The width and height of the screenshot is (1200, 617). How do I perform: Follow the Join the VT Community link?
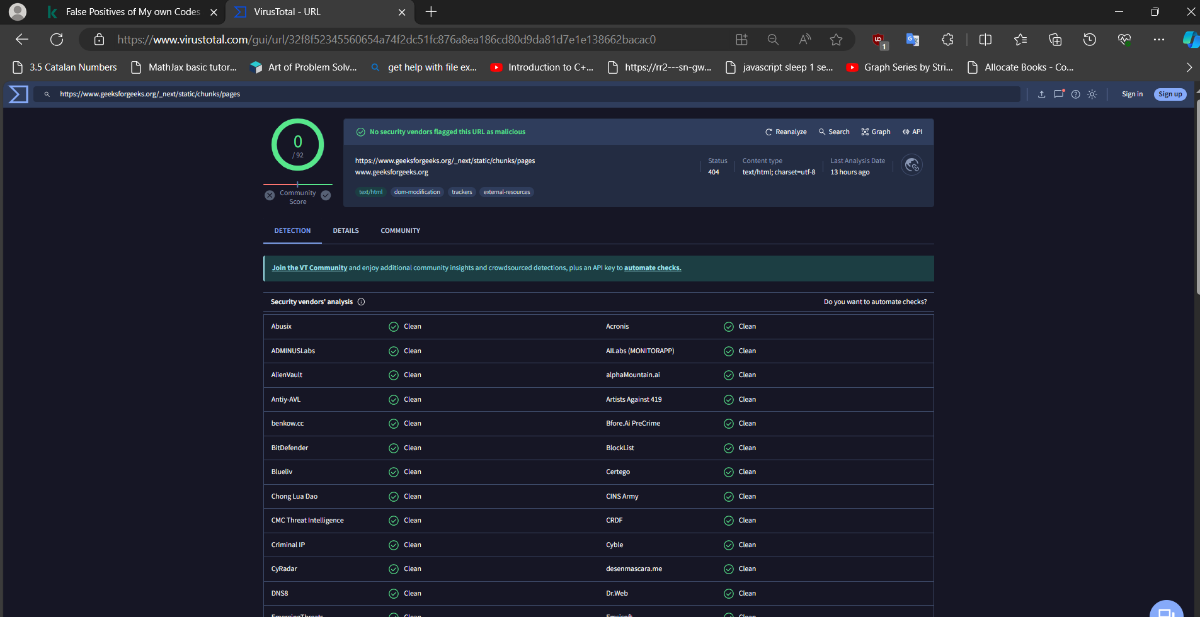click(x=309, y=268)
